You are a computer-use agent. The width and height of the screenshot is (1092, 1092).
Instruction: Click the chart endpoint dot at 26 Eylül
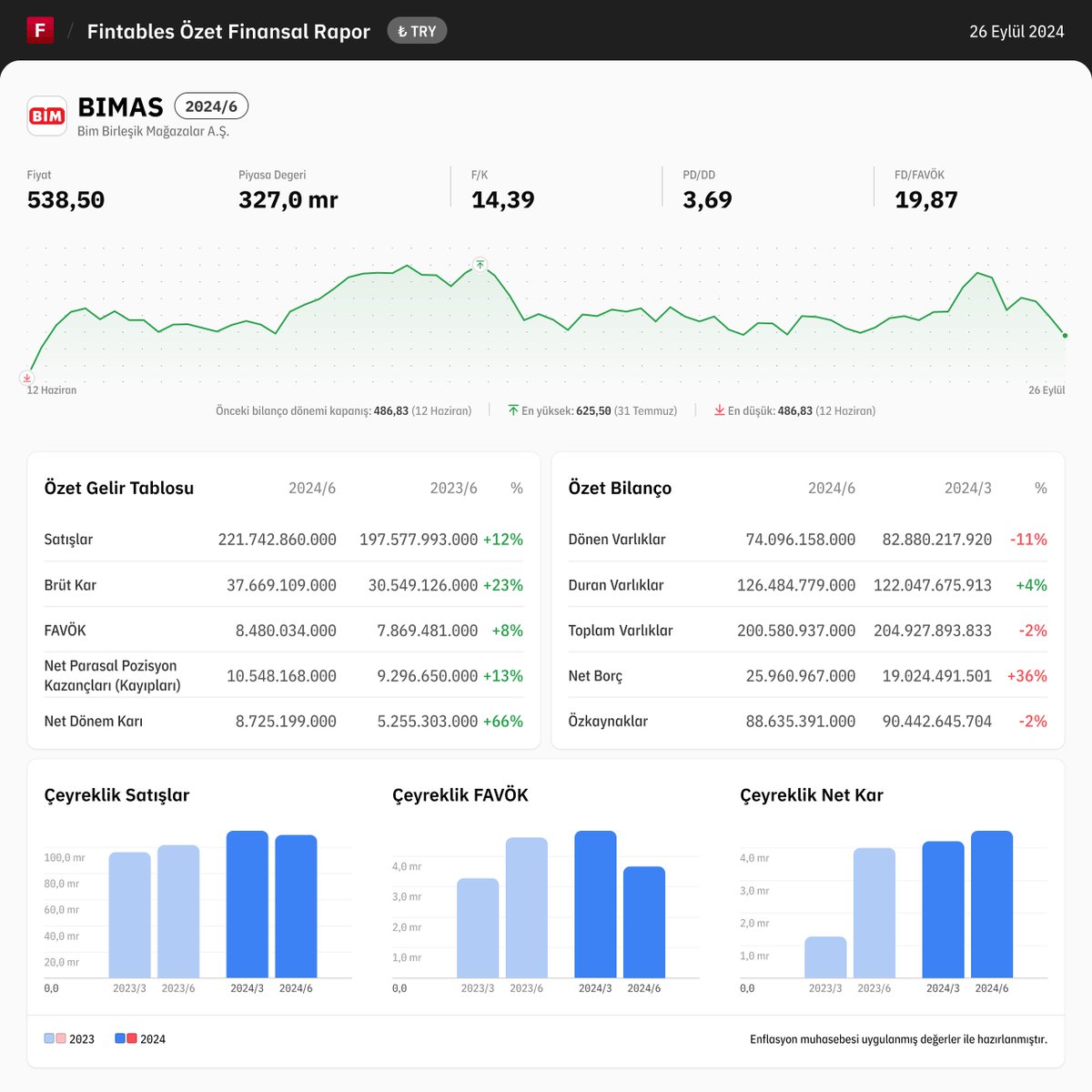point(1065,335)
